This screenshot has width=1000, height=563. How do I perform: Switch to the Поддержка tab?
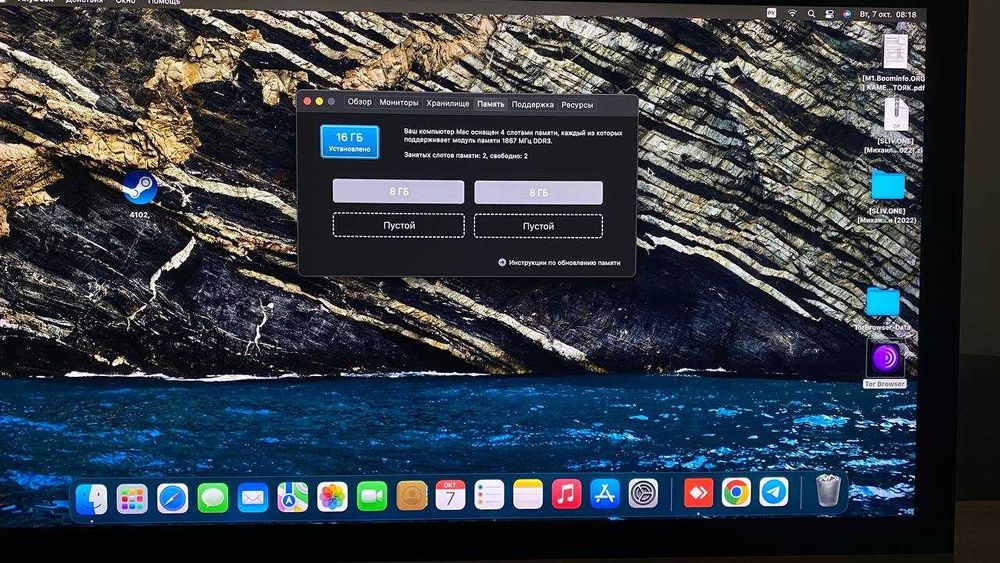click(533, 104)
